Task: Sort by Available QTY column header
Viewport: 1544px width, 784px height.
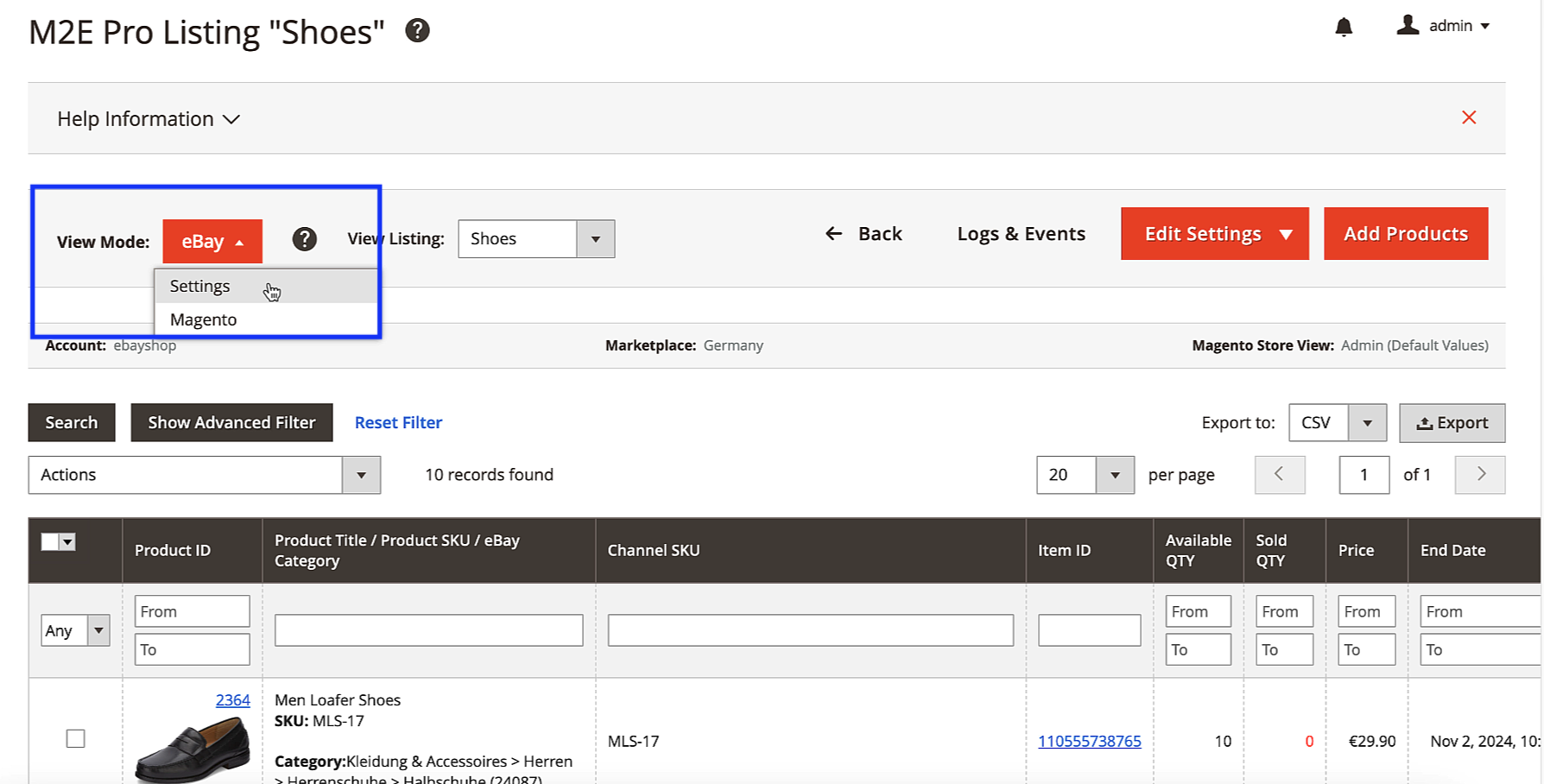Action: (x=1199, y=550)
